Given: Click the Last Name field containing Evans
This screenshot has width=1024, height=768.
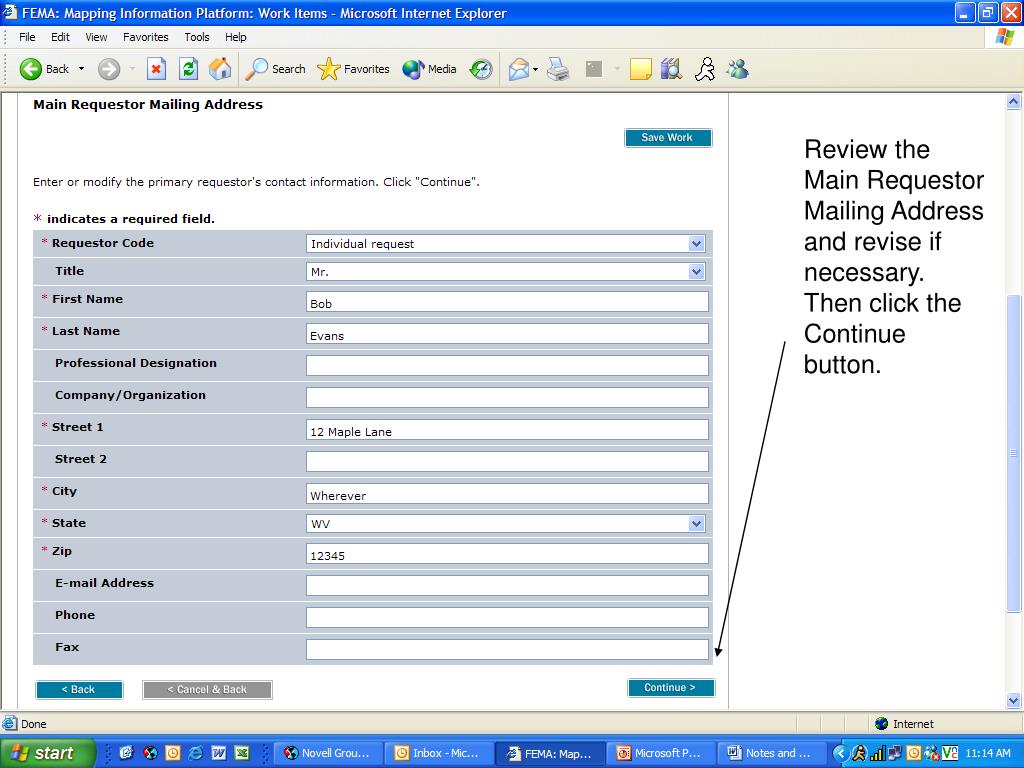Looking at the screenshot, I should click(507, 334).
